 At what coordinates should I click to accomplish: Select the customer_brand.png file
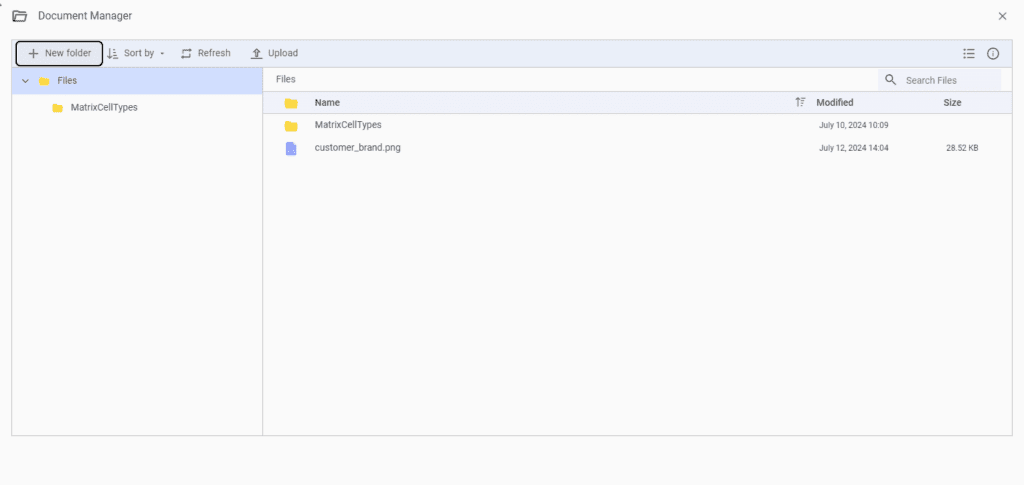[x=637, y=148]
